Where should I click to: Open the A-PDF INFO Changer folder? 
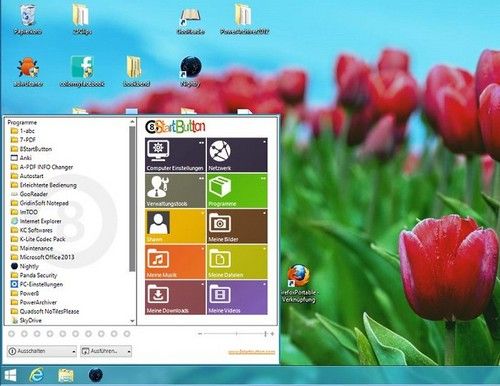[x=42, y=167]
